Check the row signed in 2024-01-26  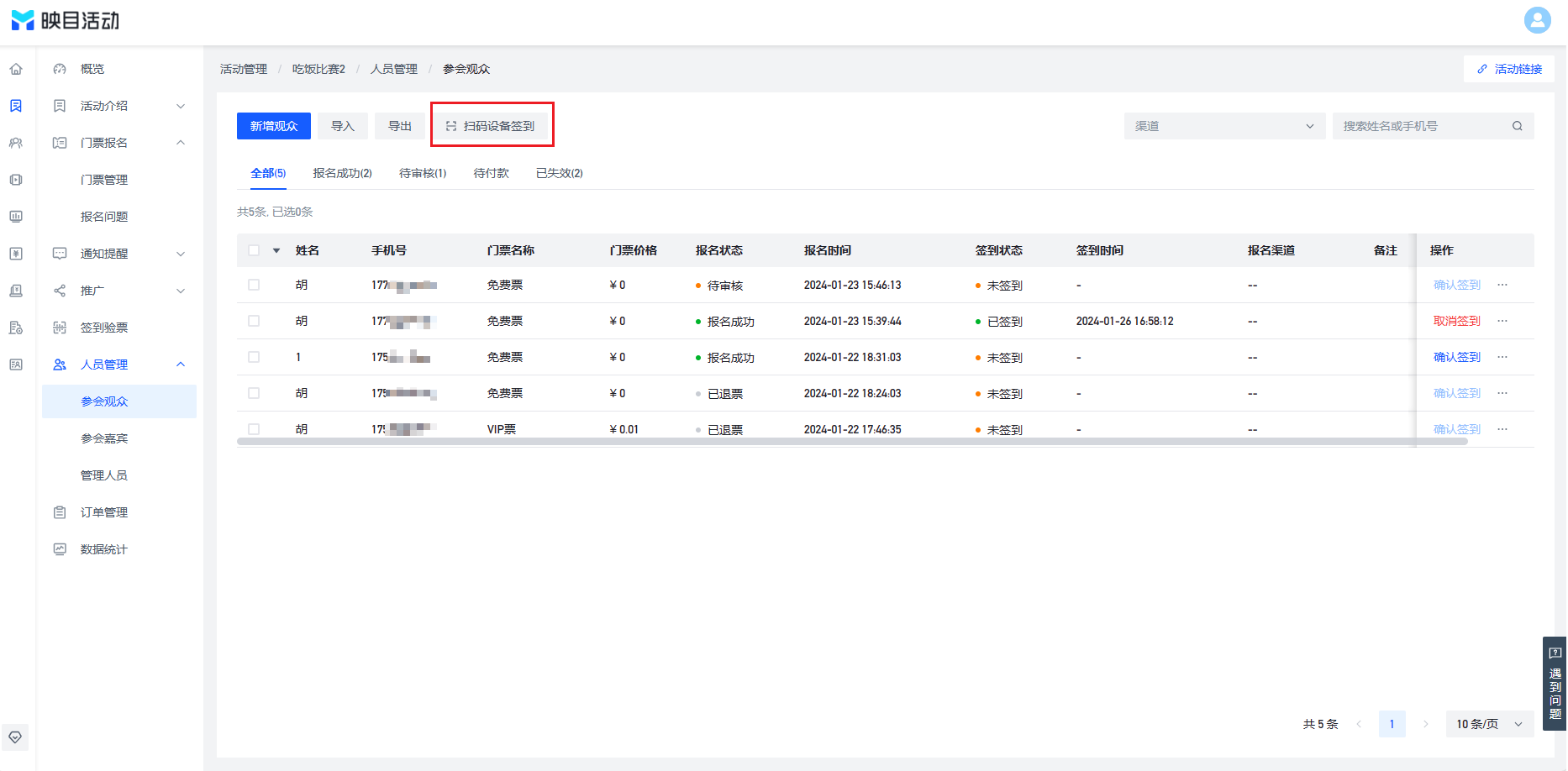pos(254,321)
